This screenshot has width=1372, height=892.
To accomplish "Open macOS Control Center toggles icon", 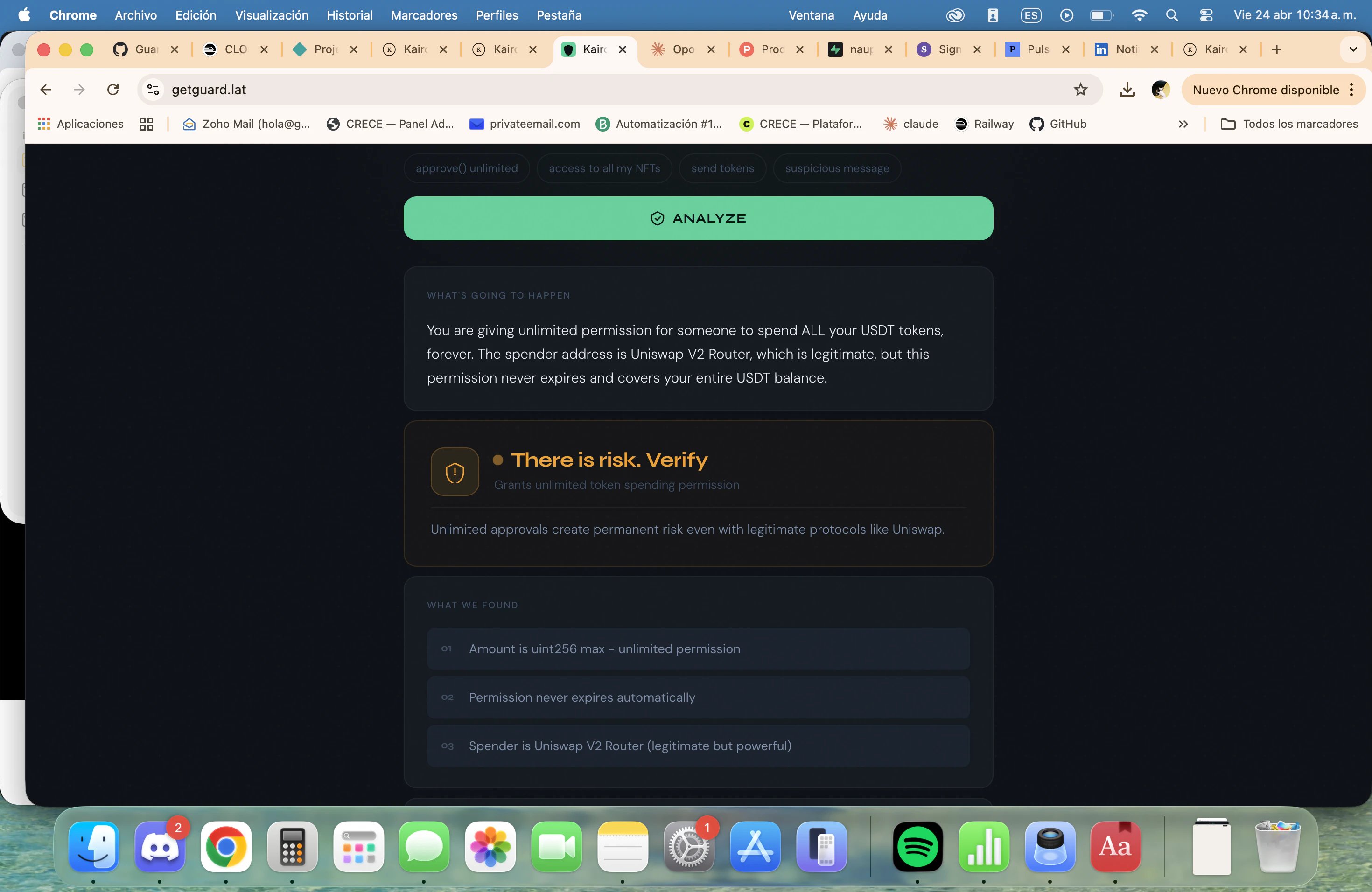I will pyautogui.click(x=1206, y=15).
